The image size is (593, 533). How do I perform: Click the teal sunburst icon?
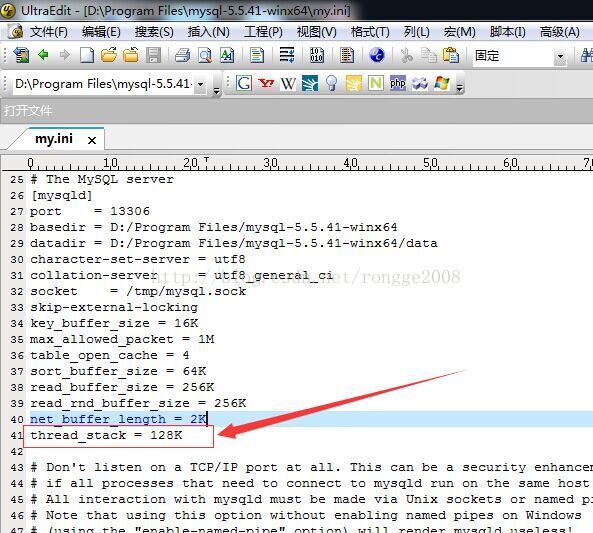click(310, 83)
